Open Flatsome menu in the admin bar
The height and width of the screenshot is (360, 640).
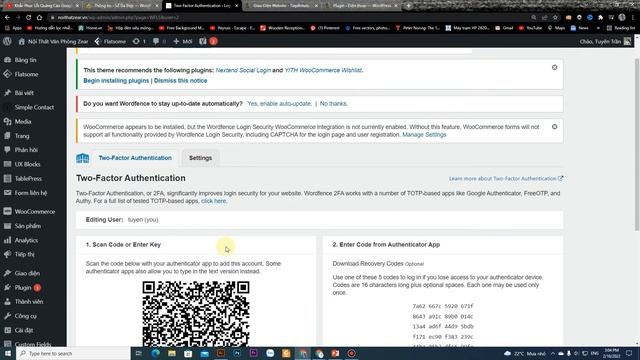coord(110,41)
